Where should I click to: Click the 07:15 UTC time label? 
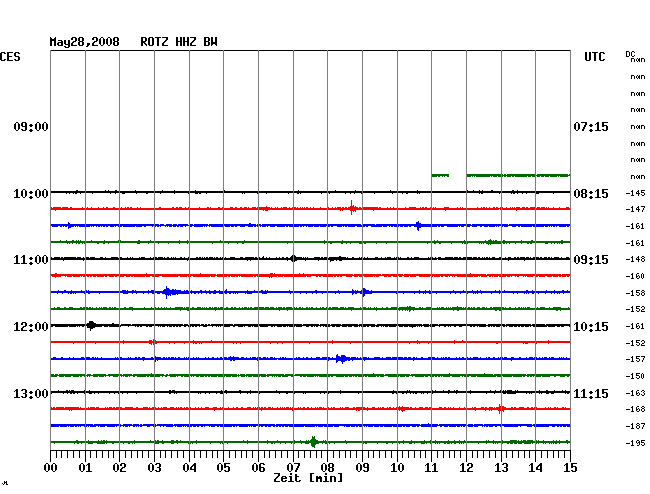click(x=591, y=127)
